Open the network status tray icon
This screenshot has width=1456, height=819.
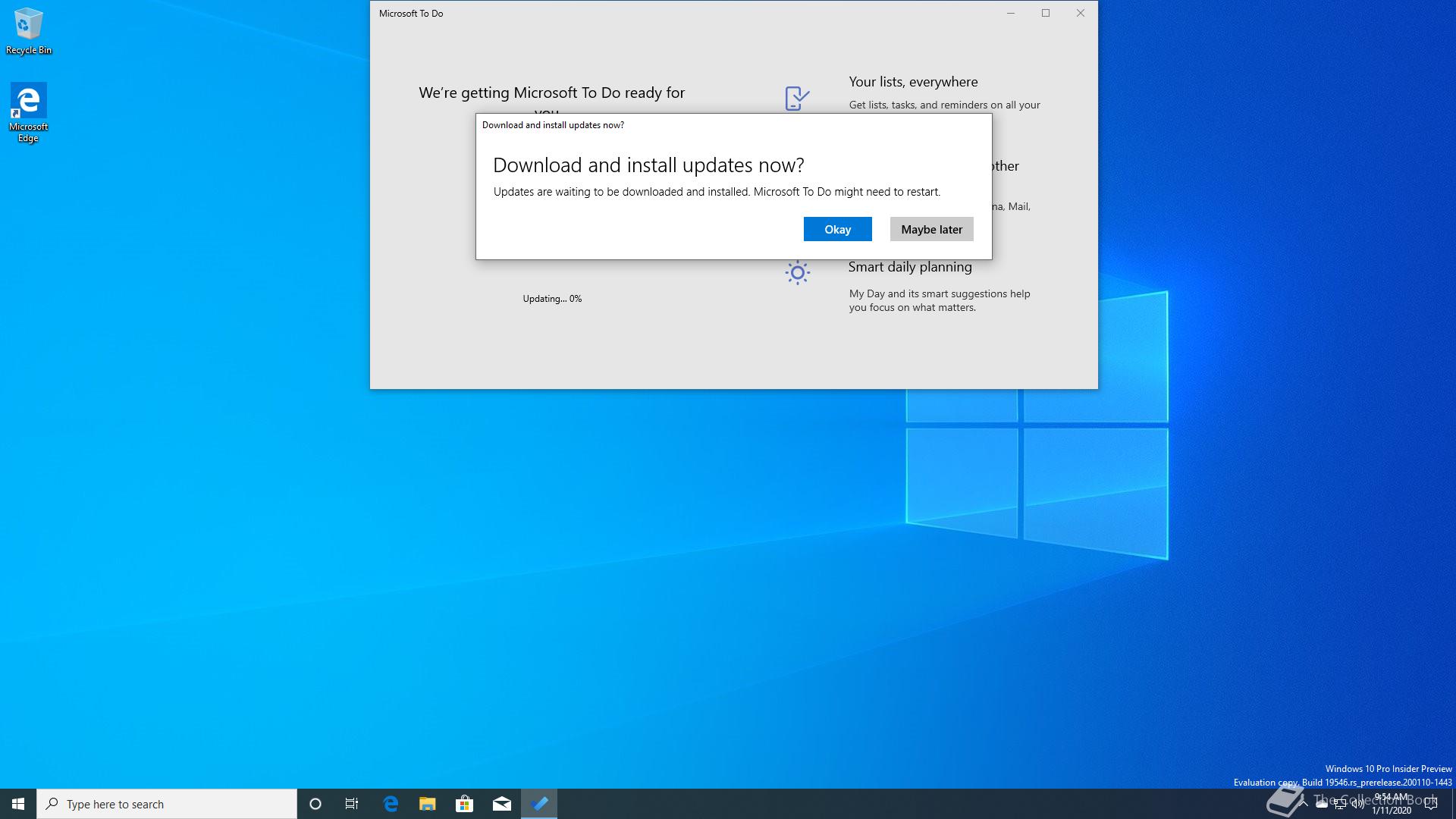(1340, 804)
